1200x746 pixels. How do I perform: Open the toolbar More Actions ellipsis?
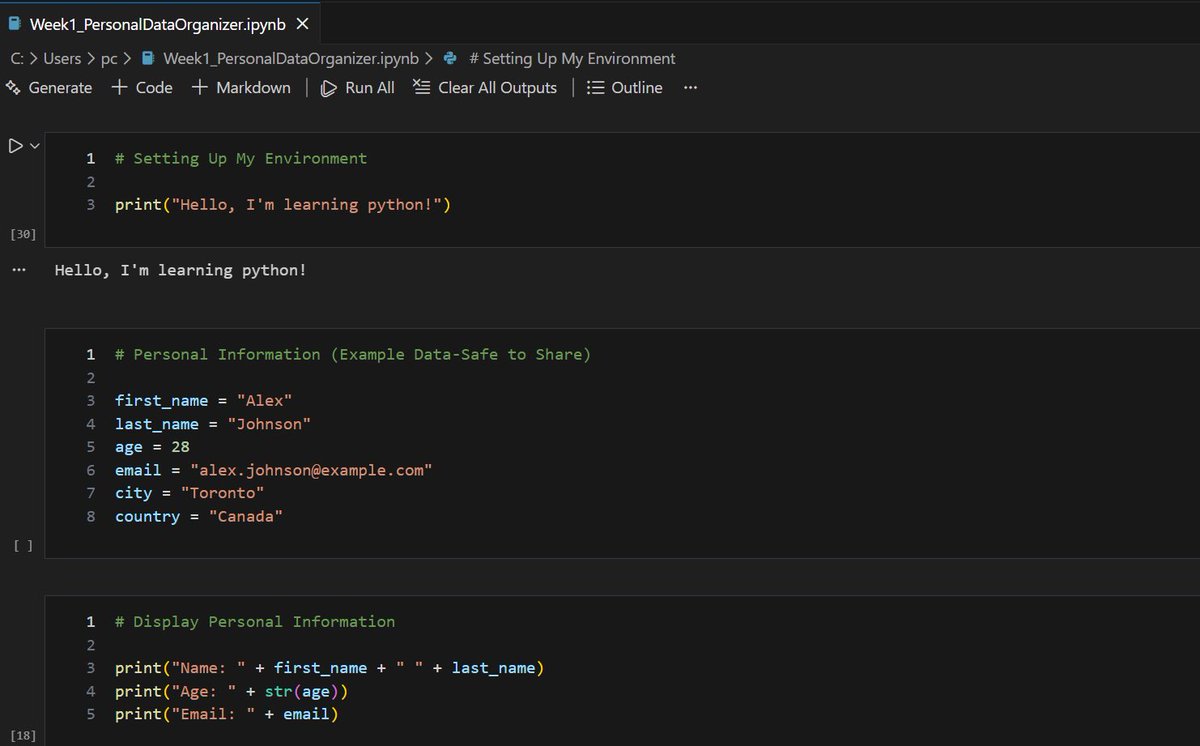(691, 88)
